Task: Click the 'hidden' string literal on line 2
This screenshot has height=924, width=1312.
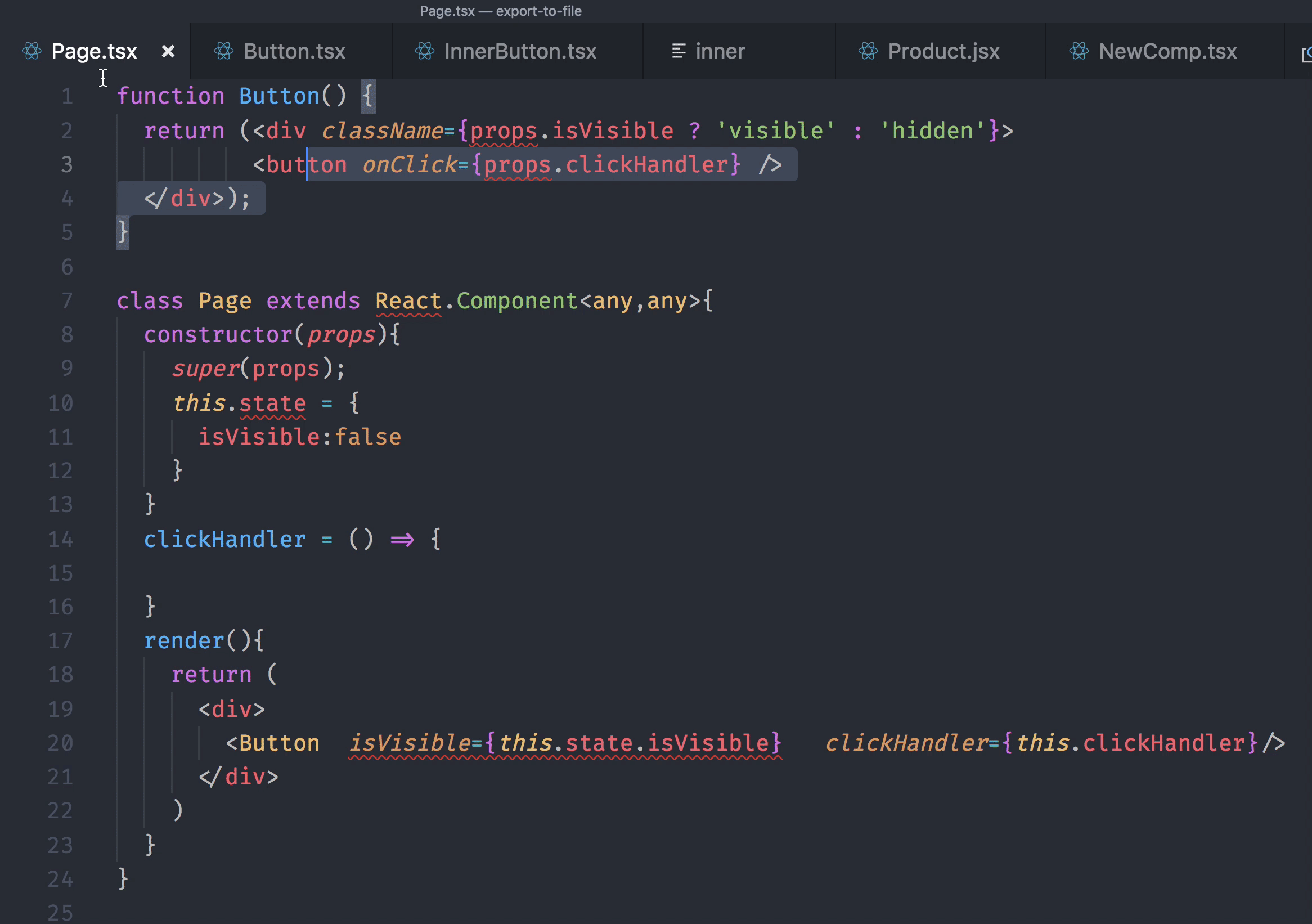Action: [x=932, y=131]
